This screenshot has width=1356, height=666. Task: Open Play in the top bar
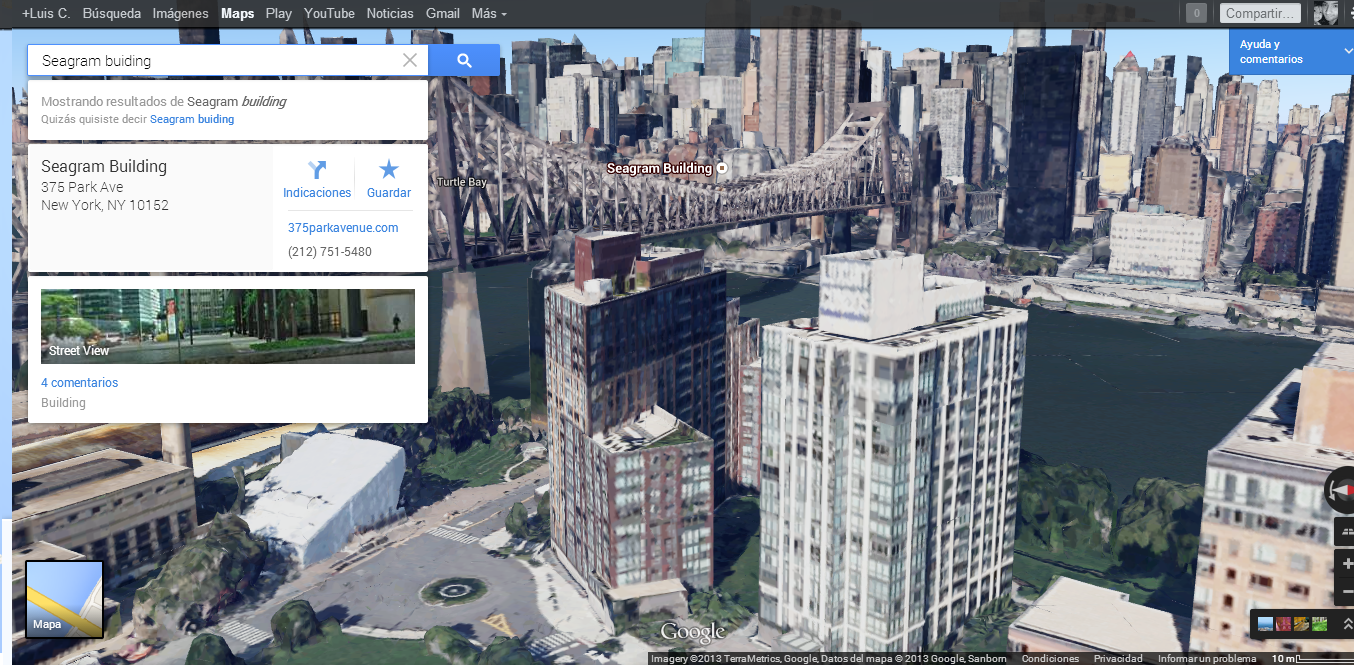pyautogui.click(x=279, y=14)
